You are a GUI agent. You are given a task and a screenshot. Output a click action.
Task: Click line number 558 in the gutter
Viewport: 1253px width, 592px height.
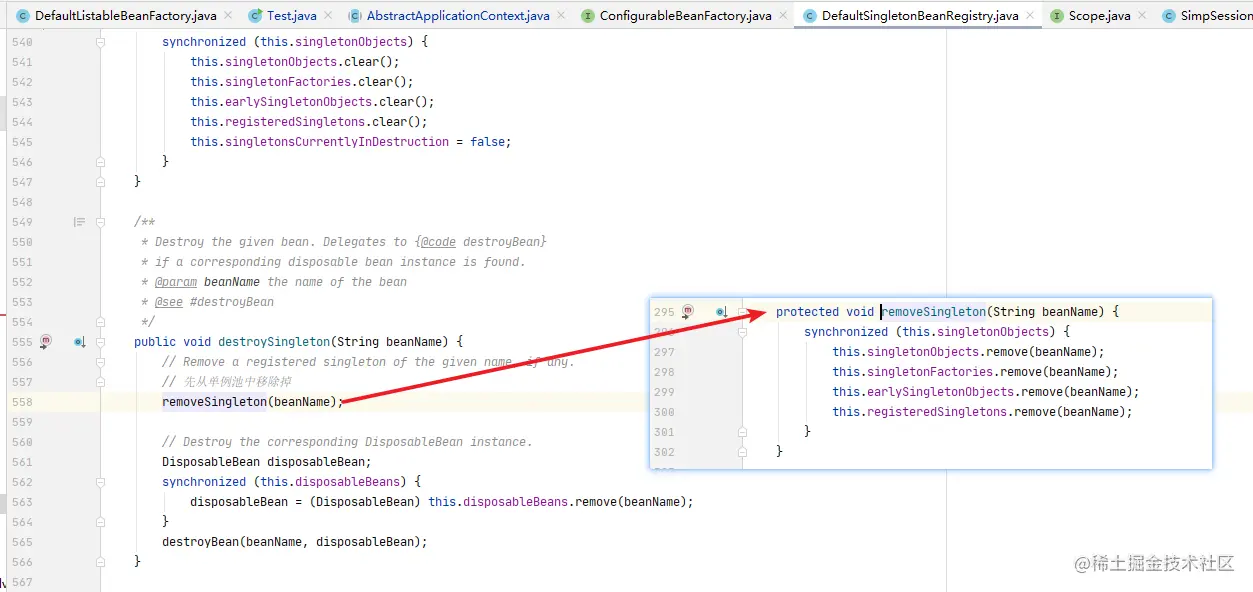coord(21,402)
